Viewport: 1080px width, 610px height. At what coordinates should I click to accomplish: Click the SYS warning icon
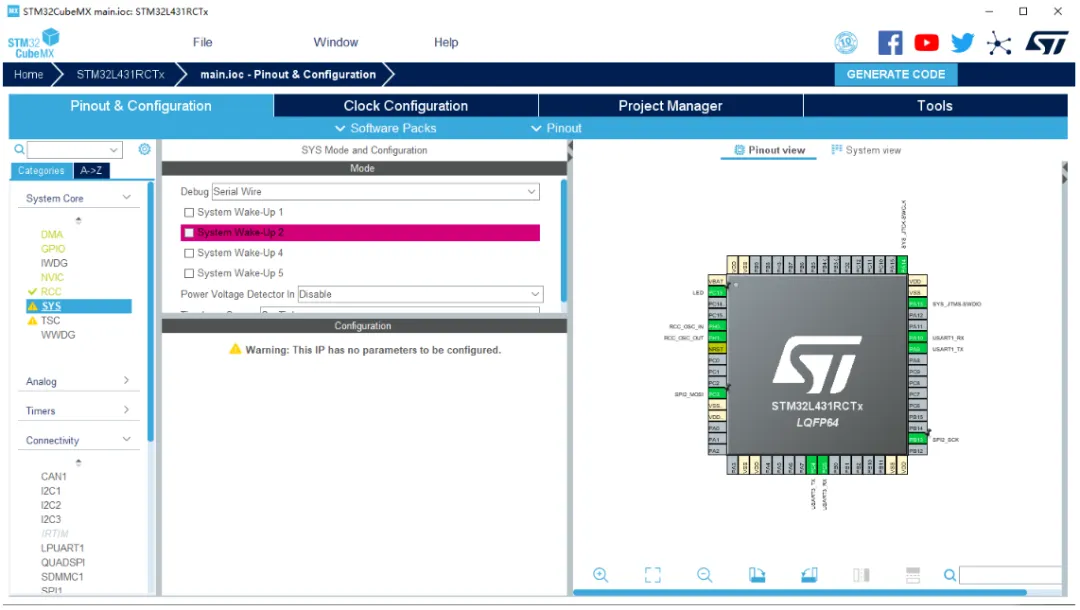point(32,306)
